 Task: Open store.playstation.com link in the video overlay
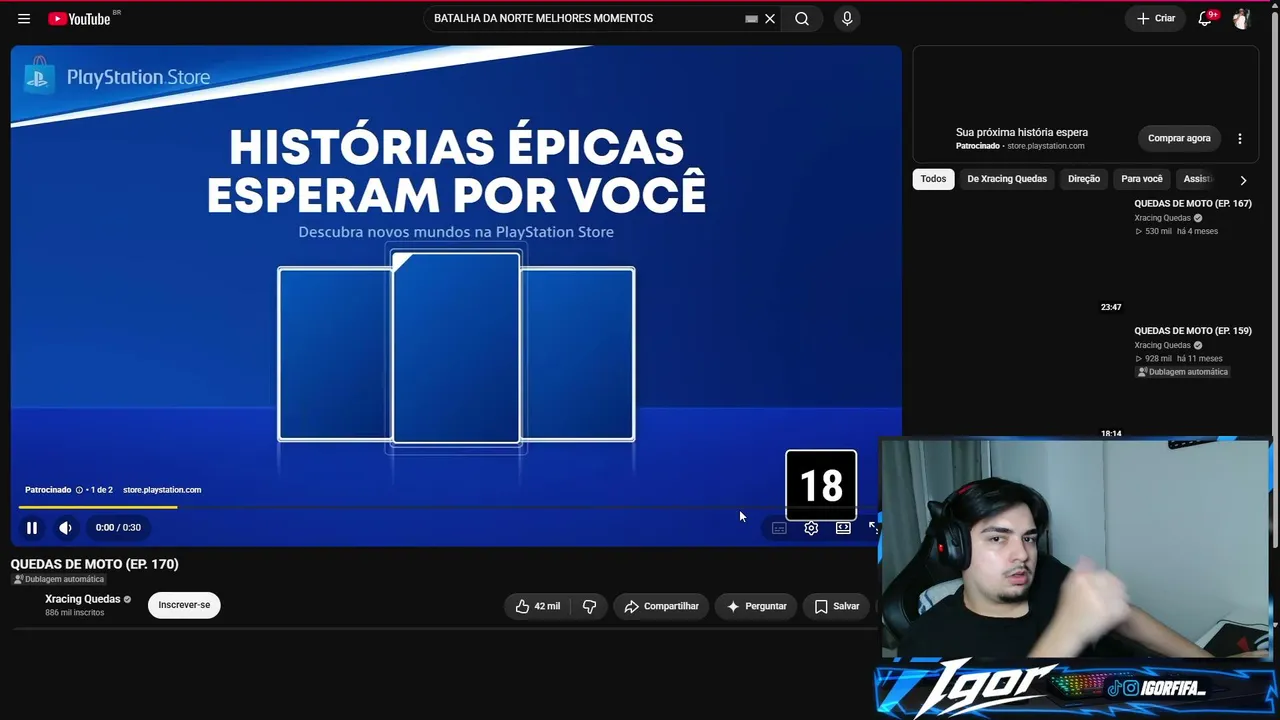point(162,490)
